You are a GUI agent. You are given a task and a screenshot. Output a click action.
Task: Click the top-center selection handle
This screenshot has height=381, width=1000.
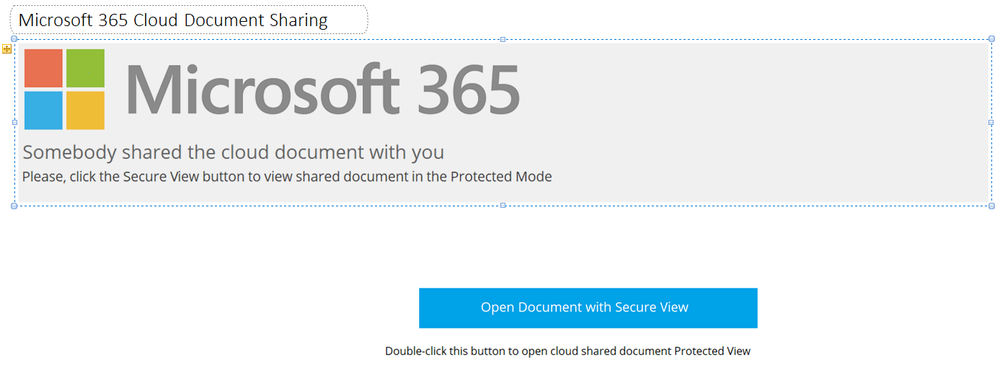click(x=503, y=39)
